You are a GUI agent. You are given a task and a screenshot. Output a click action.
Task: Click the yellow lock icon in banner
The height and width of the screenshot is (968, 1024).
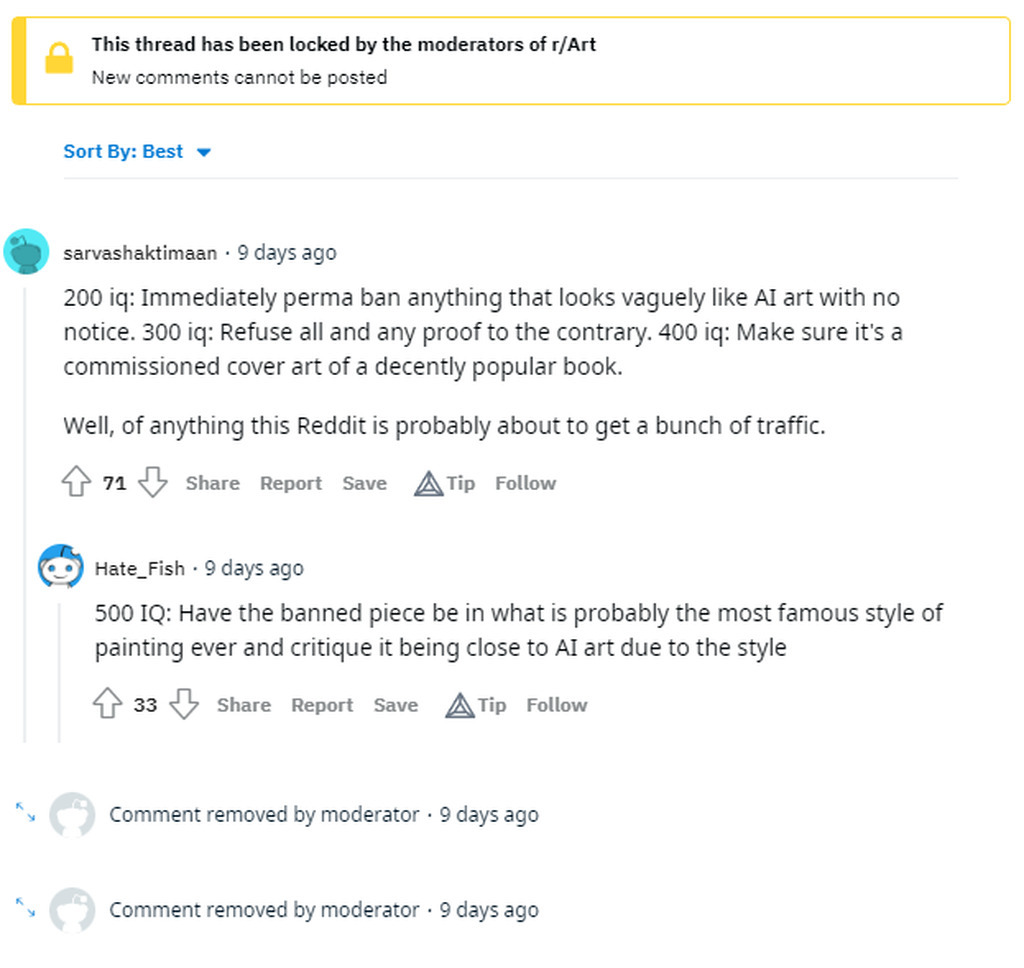click(x=59, y=59)
